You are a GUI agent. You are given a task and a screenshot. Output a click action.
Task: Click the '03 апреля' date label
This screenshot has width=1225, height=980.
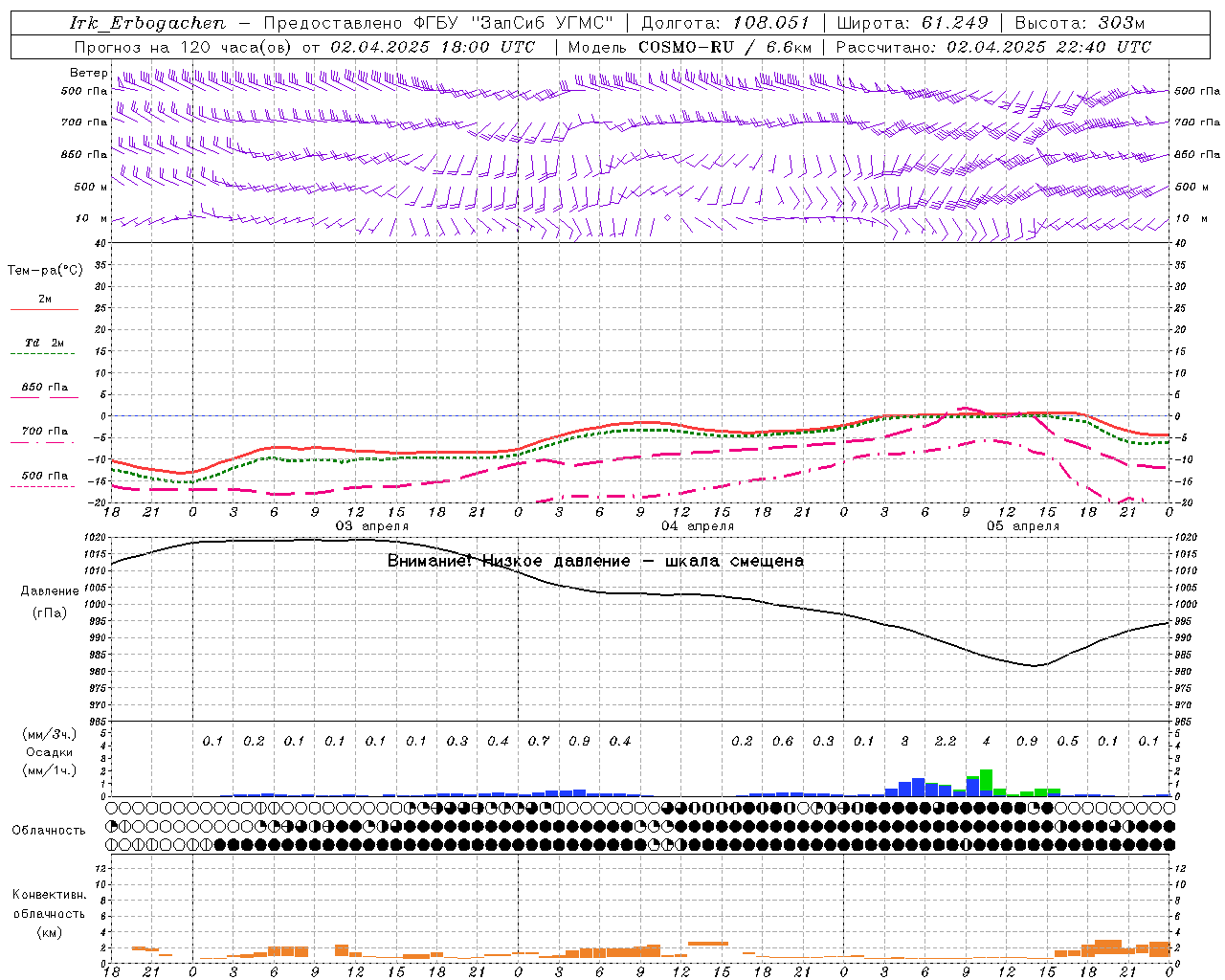pyautogui.click(x=372, y=525)
